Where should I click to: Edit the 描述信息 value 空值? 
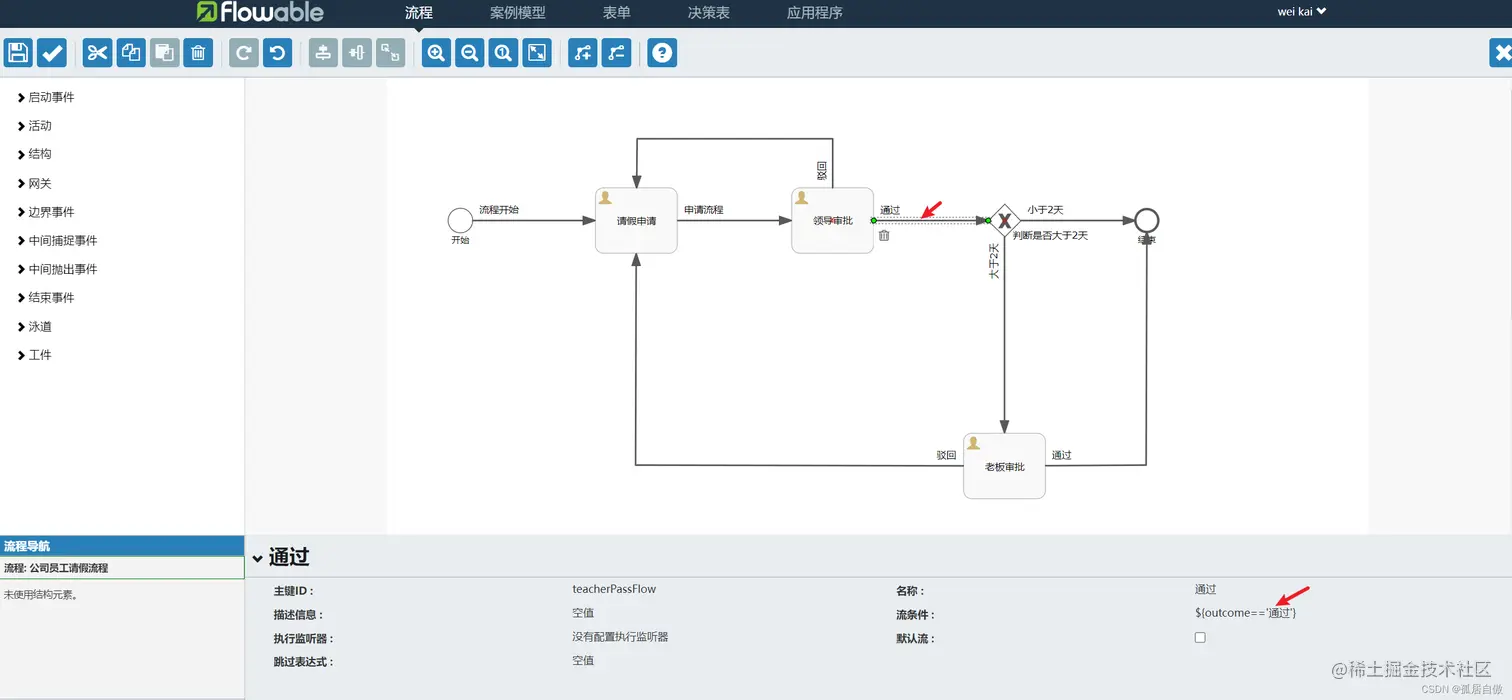click(x=583, y=613)
